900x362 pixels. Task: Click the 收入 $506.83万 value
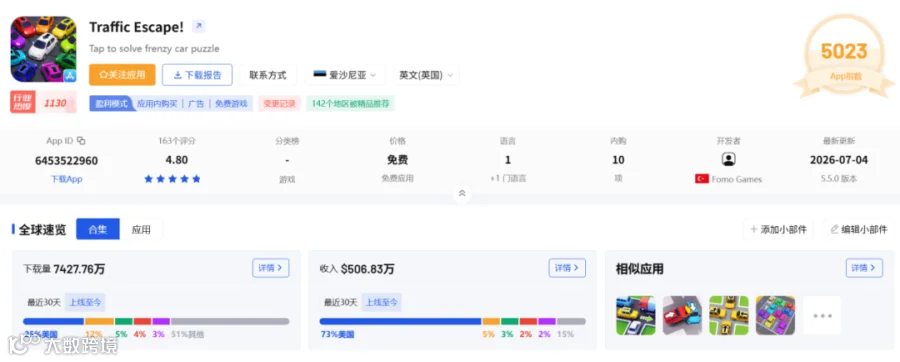[357, 269]
